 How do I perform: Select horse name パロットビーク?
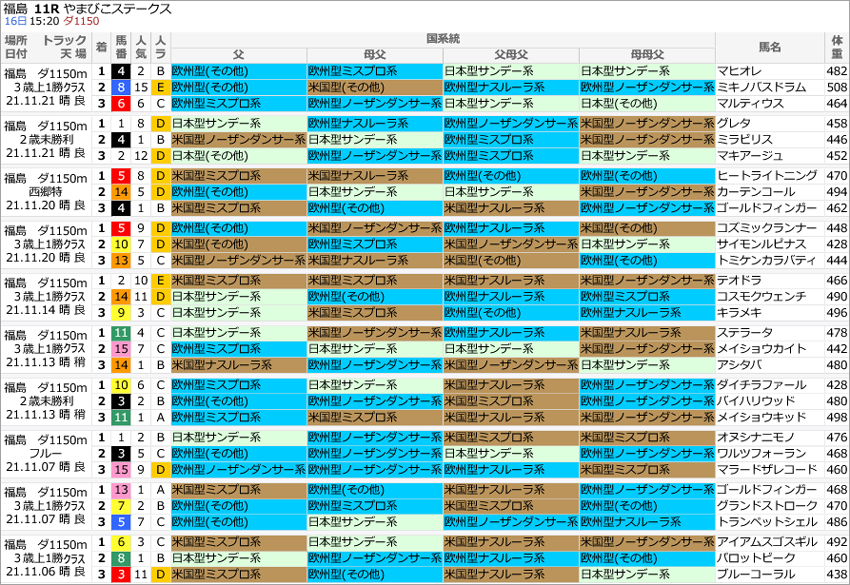[756, 558]
